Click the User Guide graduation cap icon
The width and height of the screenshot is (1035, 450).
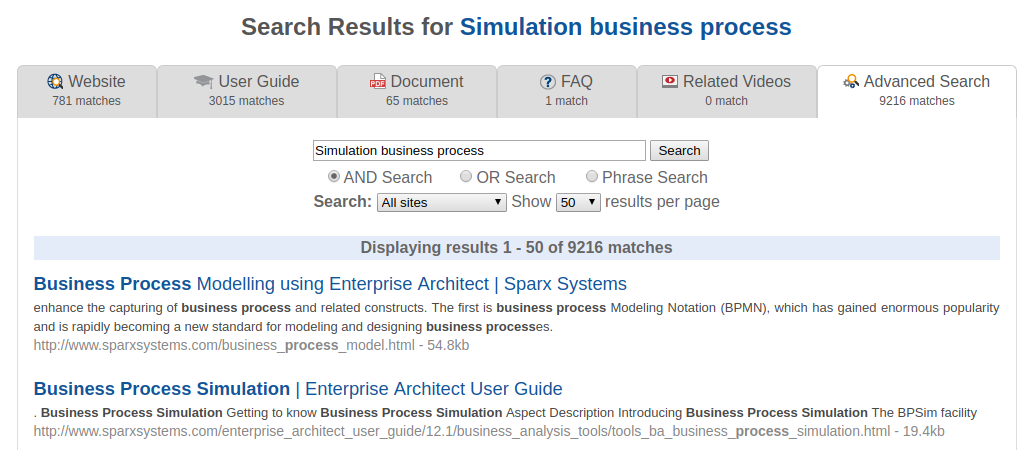203,82
